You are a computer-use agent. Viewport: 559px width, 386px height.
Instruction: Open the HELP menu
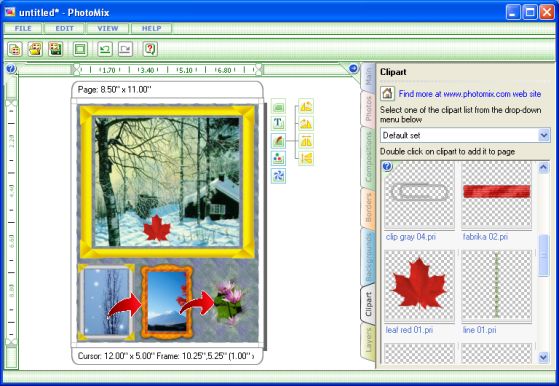152,29
